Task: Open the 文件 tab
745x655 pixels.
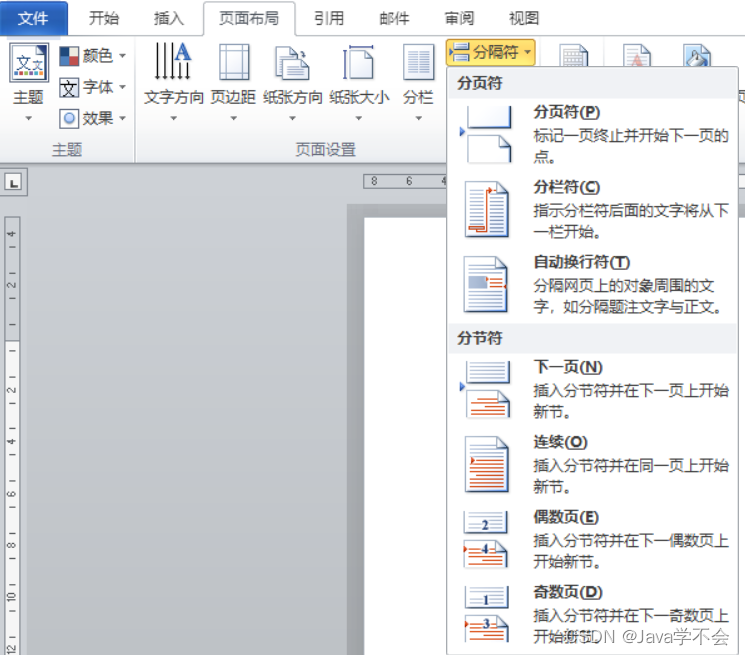Action: pos(33,18)
